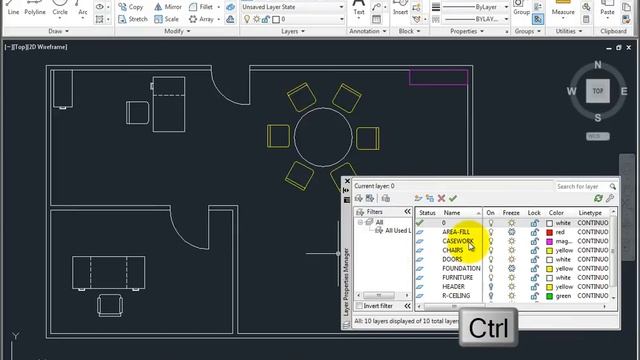The height and width of the screenshot is (360, 640).
Task: Click the WCS label below ViewCube
Action: (598, 136)
